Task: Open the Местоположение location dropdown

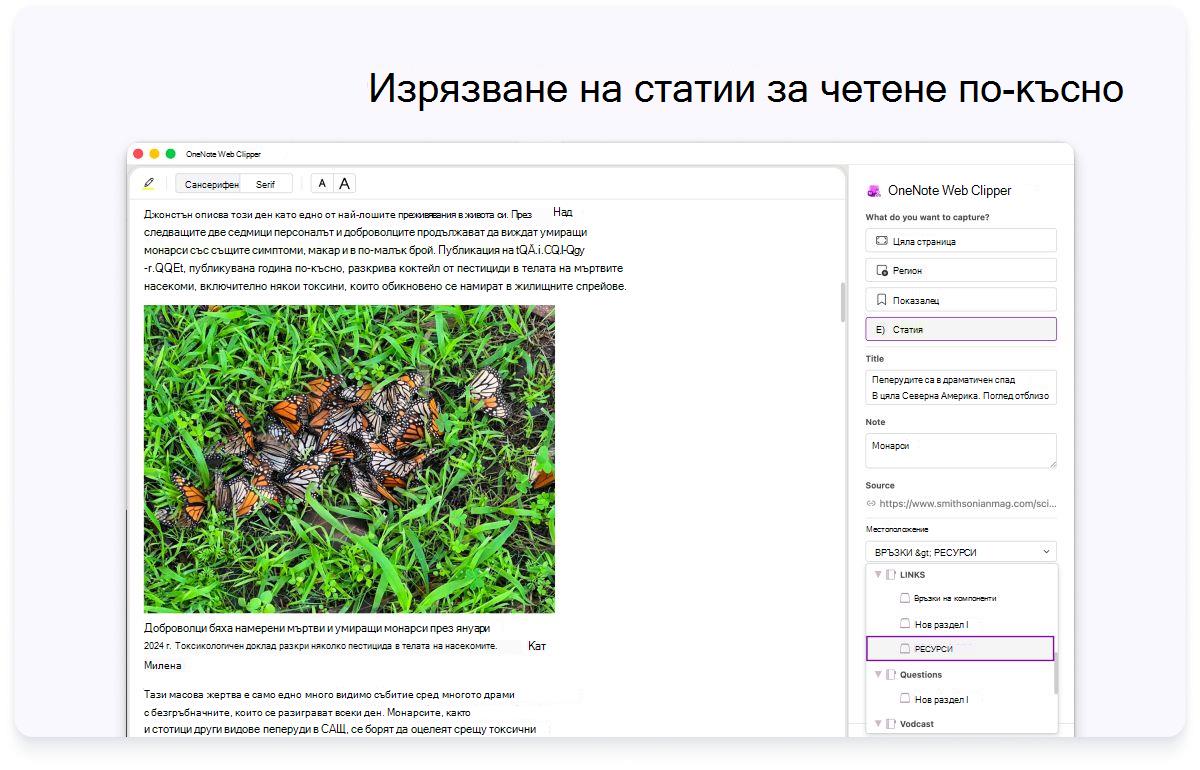Action: click(x=961, y=552)
